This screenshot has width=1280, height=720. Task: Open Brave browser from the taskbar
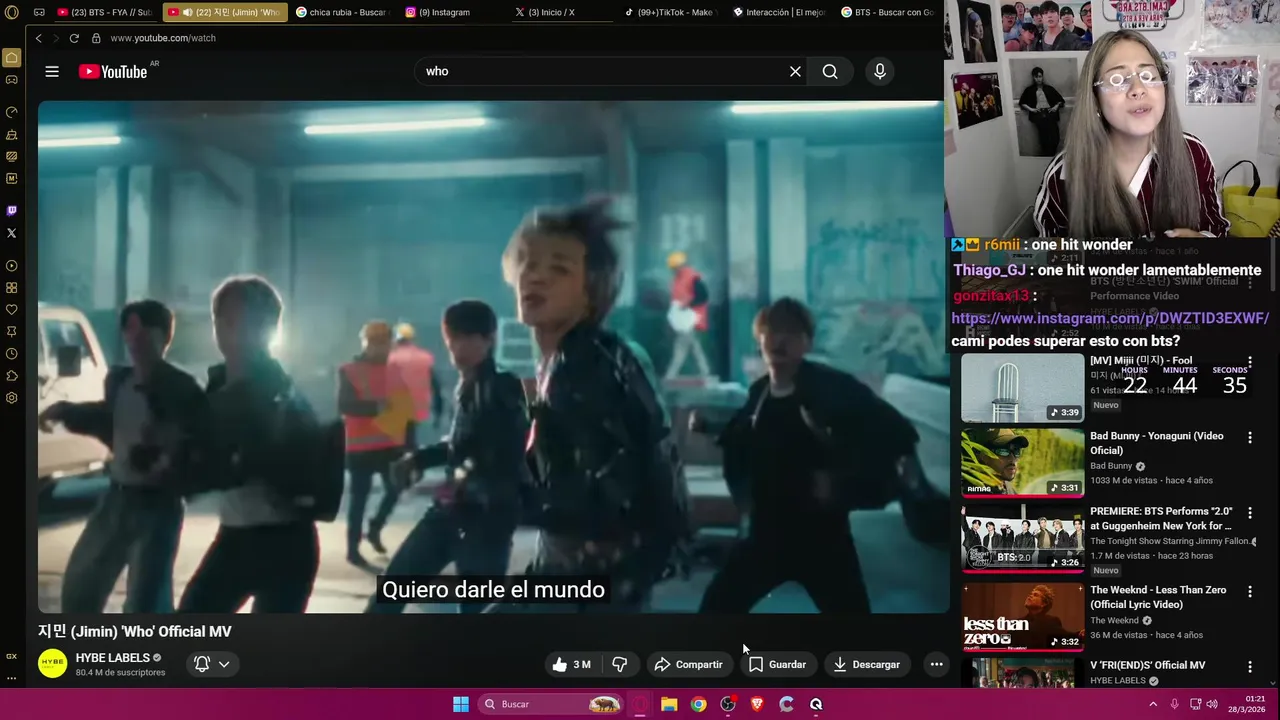[x=757, y=704]
